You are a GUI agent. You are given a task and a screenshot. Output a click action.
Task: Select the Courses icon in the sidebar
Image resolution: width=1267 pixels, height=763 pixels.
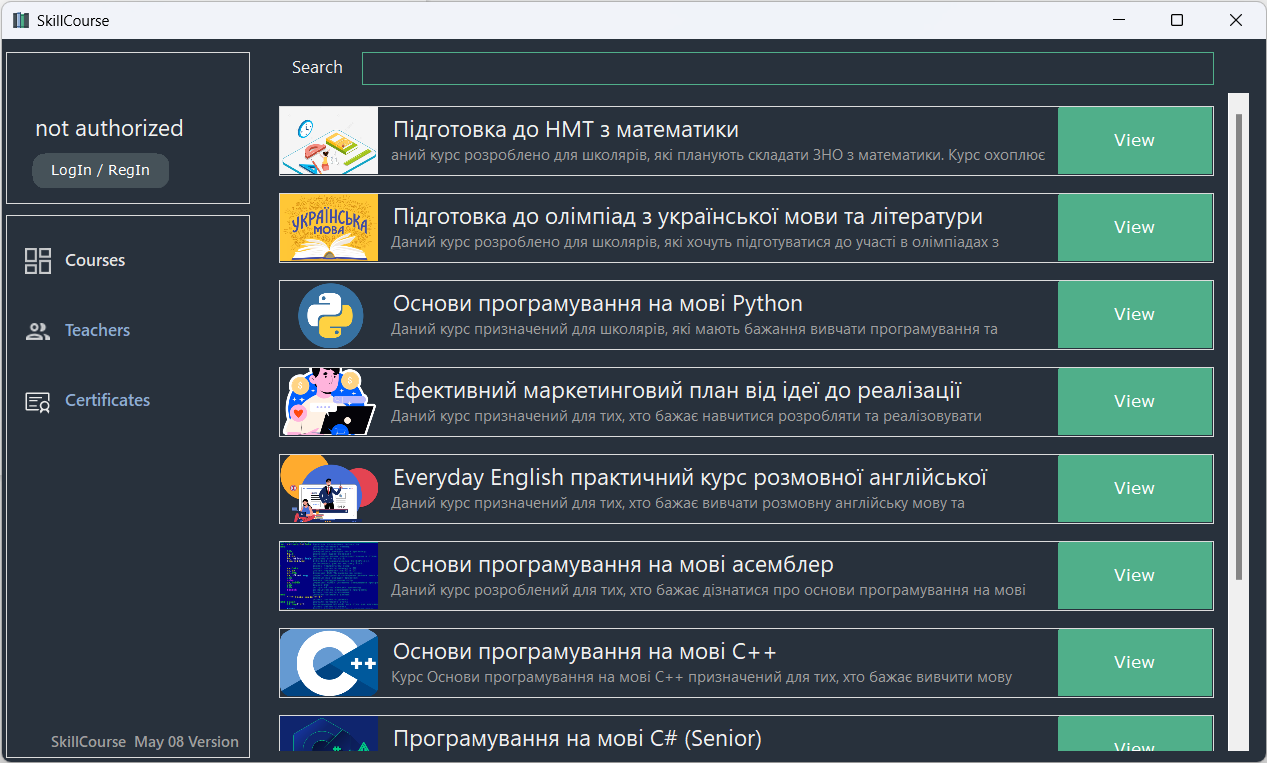37,260
